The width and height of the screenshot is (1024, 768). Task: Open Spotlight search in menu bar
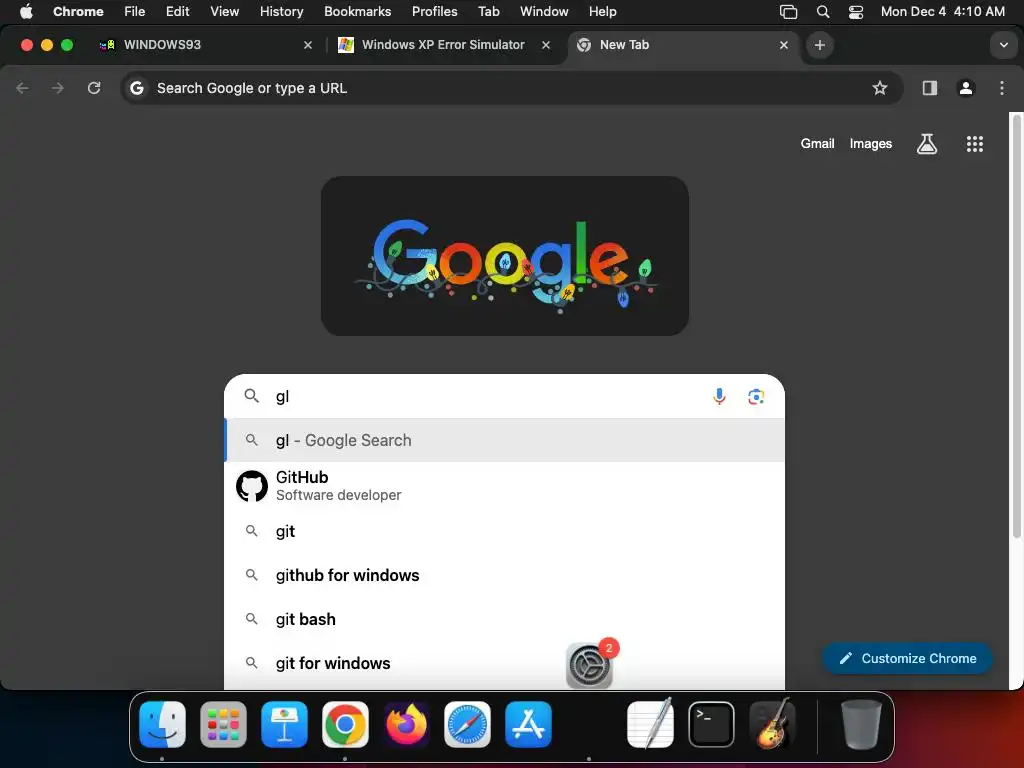[823, 12]
